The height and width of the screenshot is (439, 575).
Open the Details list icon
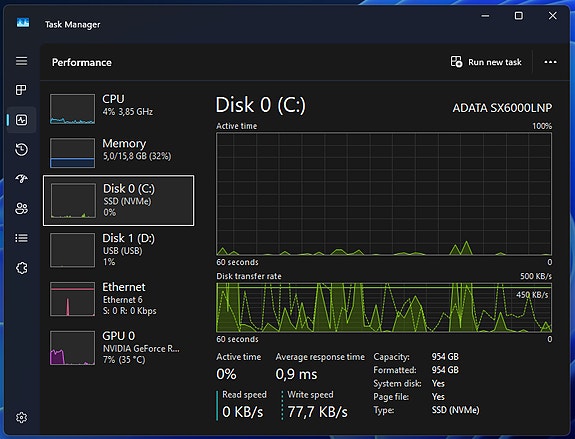click(21, 238)
